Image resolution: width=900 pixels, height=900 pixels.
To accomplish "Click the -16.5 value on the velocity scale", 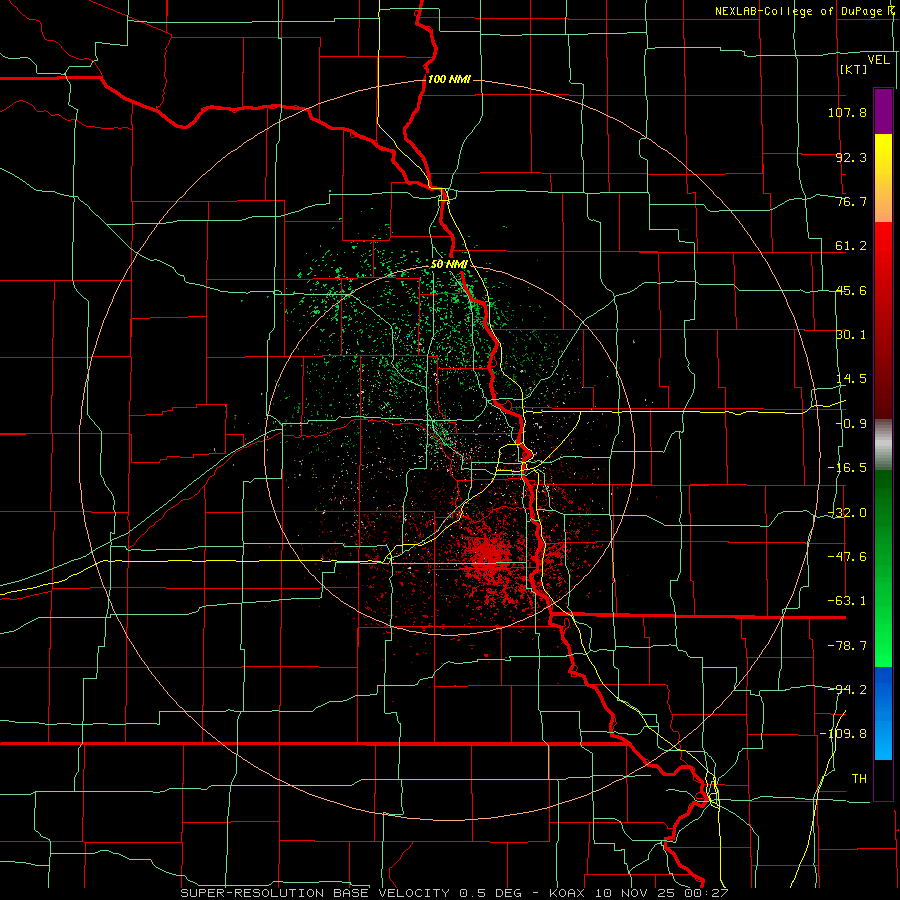I will click(x=847, y=468).
